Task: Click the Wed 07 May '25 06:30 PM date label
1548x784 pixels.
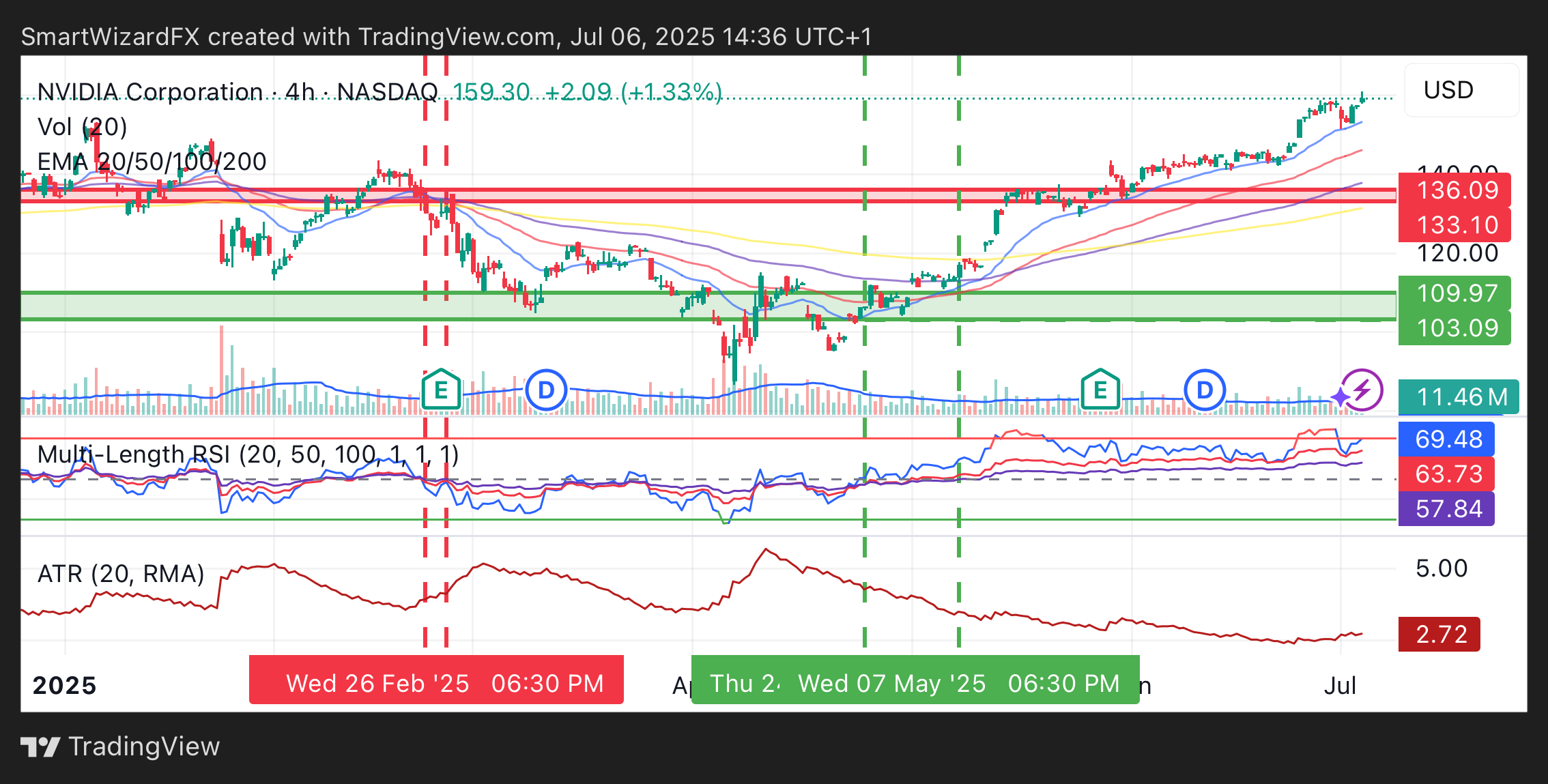Action: coord(959,683)
